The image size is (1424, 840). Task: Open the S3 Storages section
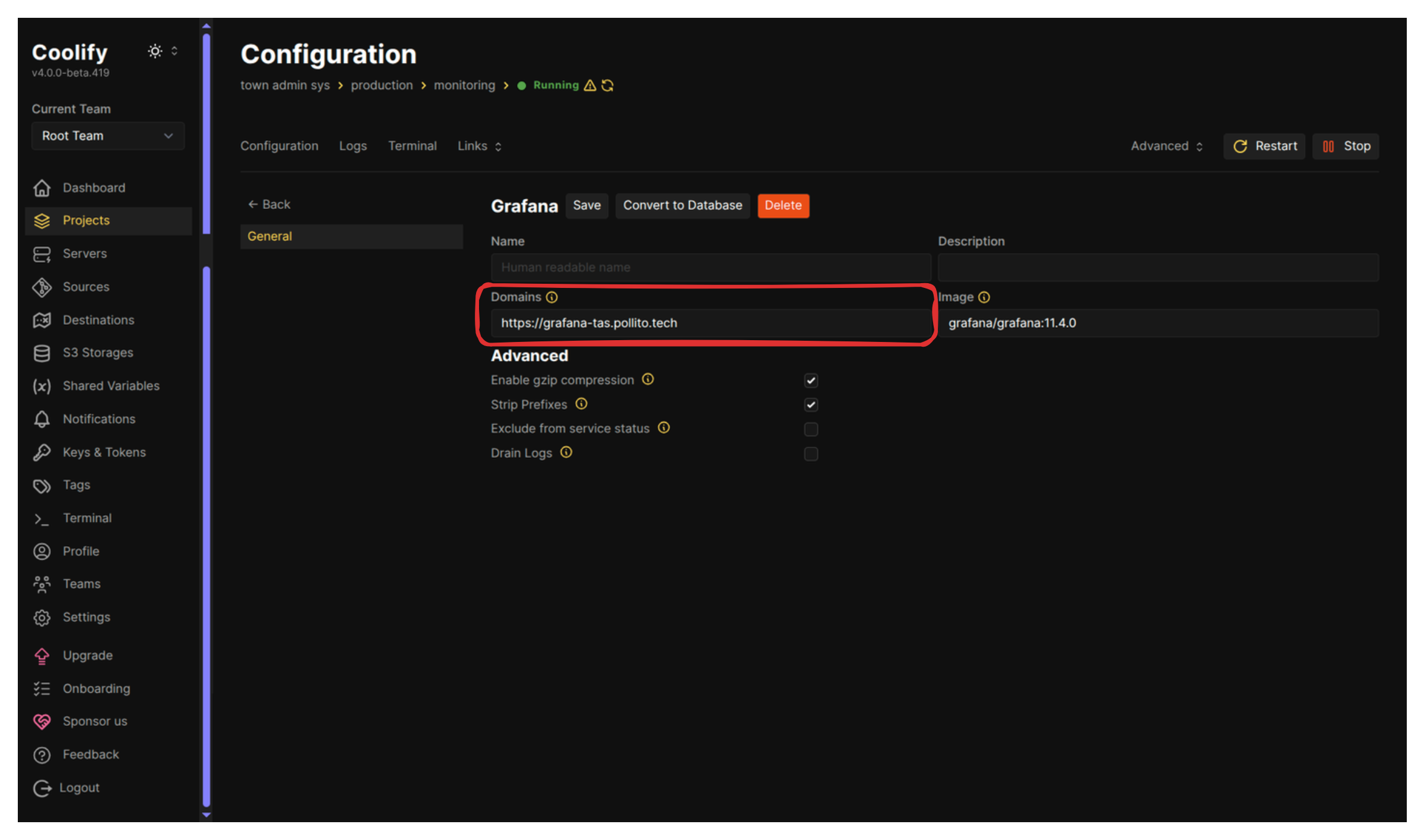(x=97, y=353)
